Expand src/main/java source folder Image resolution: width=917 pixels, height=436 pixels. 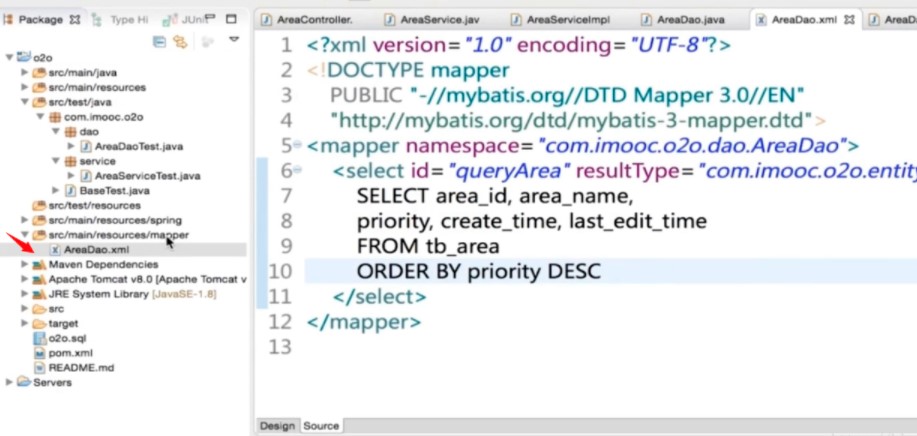point(25,73)
